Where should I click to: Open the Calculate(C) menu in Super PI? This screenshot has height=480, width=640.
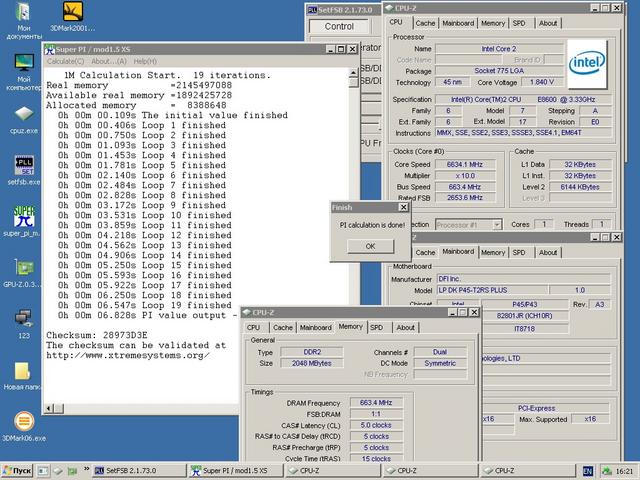pos(65,61)
